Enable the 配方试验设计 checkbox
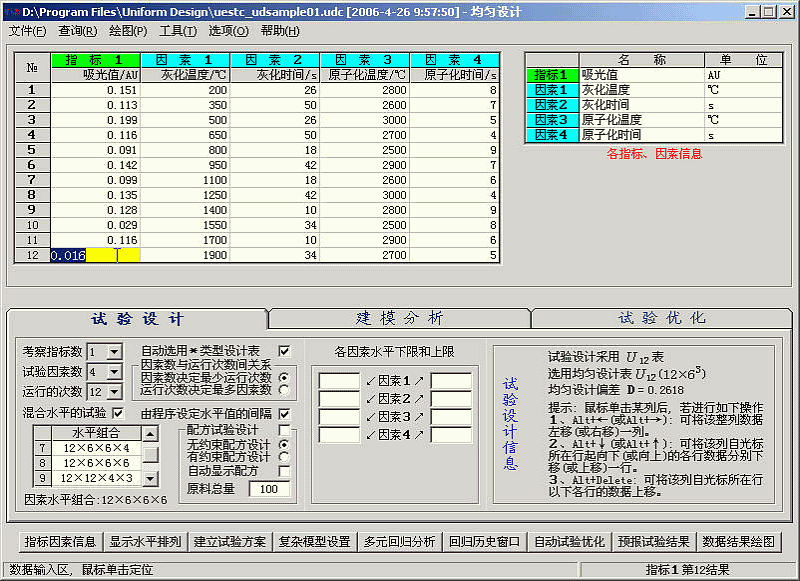The width and height of the screenshot is (800, 581). [x=284, y=430]
